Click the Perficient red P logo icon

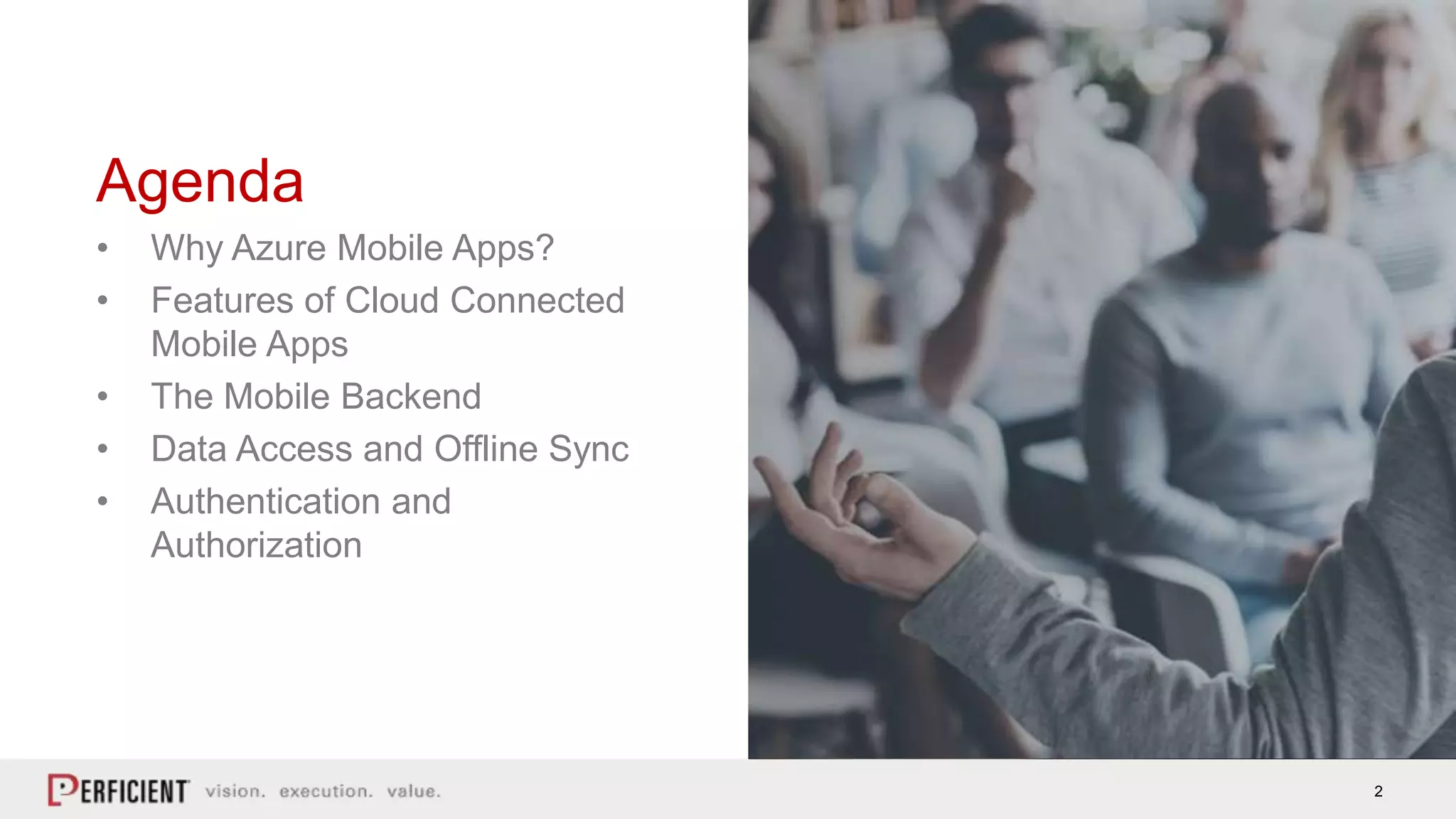point(63,789)
